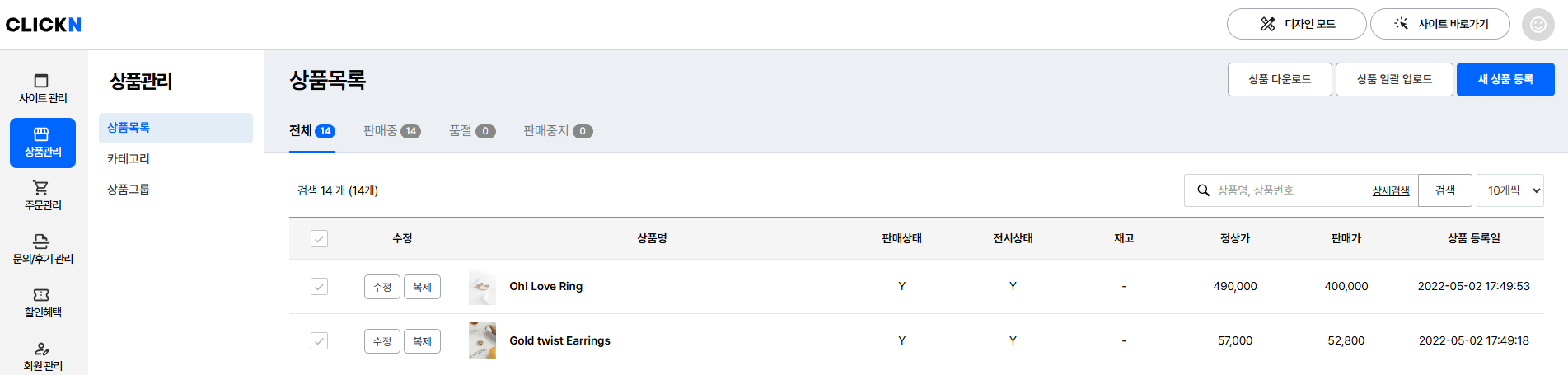The width and height of the screenshot is (1568, 375).
Task: Expand the 상세검색 advanced search
Action: click(x=1390, y=191)
